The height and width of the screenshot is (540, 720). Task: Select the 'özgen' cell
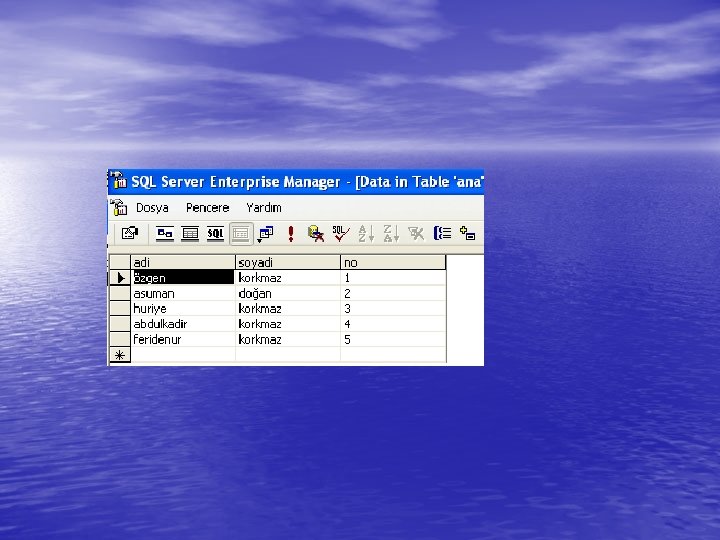point(183,278)
